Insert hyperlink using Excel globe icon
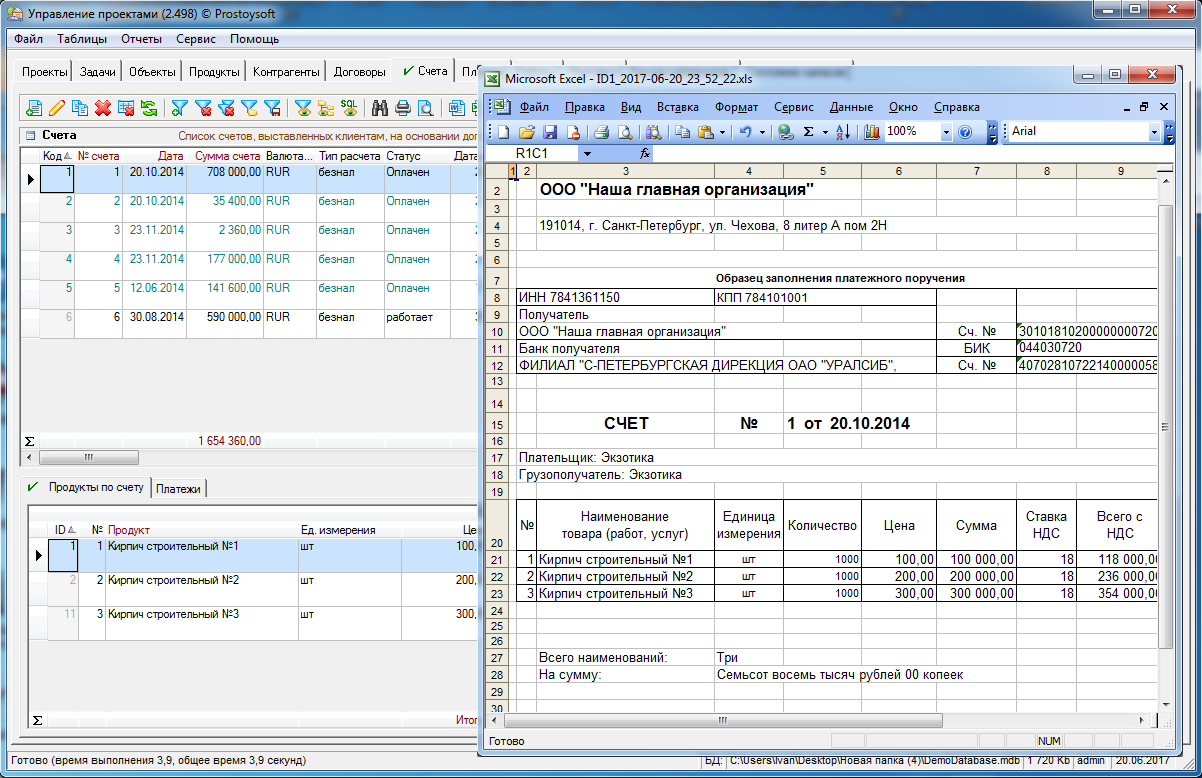 pos(784,131)
